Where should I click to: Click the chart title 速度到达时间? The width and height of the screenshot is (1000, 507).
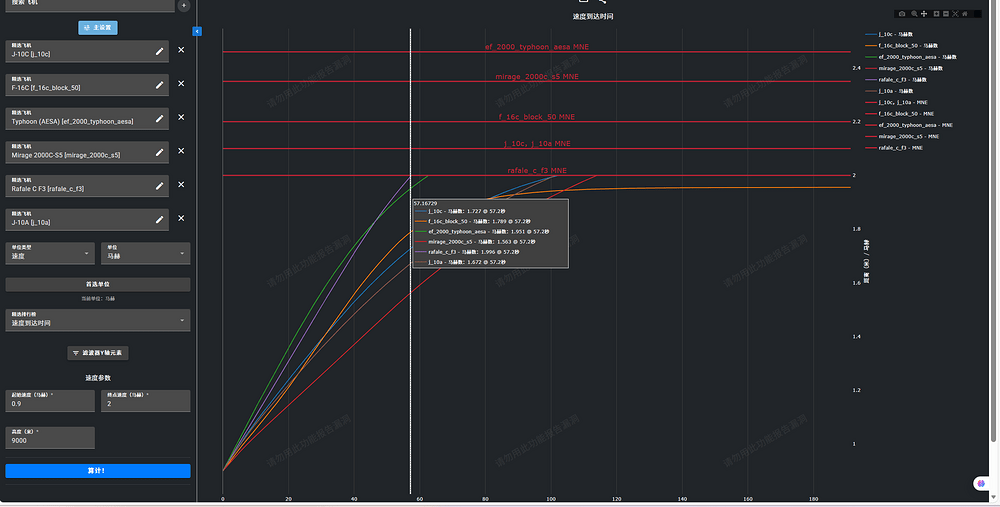[592, 17]
